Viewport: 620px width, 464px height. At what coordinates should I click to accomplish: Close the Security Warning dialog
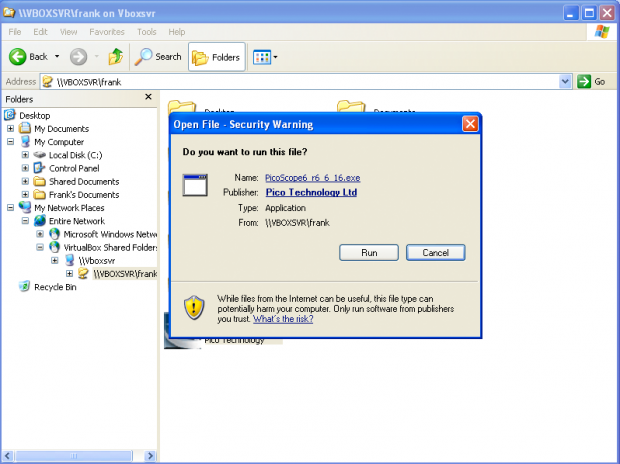[470, 124]
